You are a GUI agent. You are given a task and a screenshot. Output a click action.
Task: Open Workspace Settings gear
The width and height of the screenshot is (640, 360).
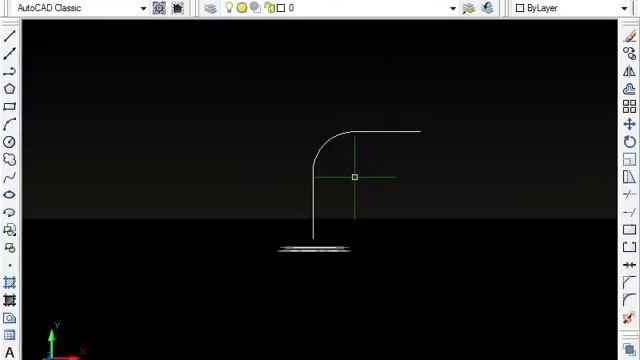(159, 8)
